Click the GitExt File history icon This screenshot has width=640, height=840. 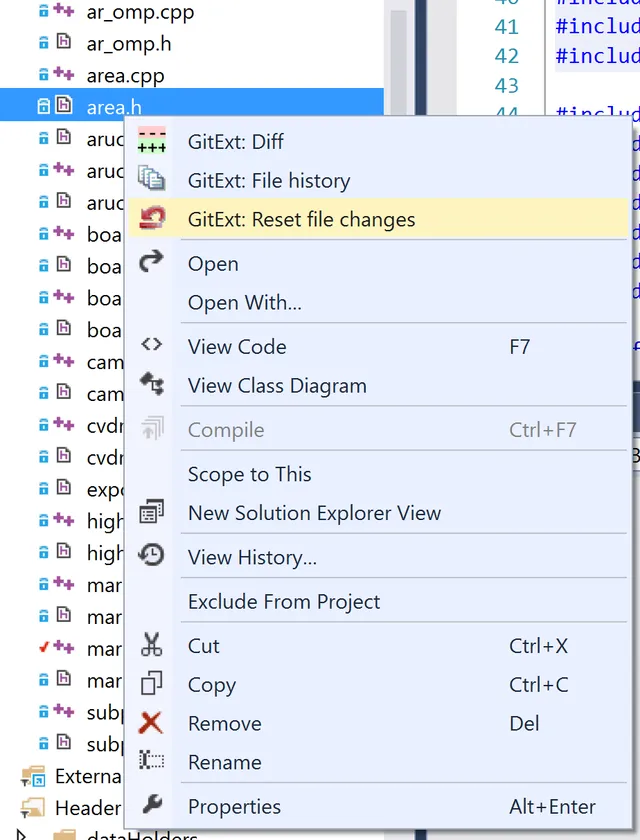[x=152, y=180]
